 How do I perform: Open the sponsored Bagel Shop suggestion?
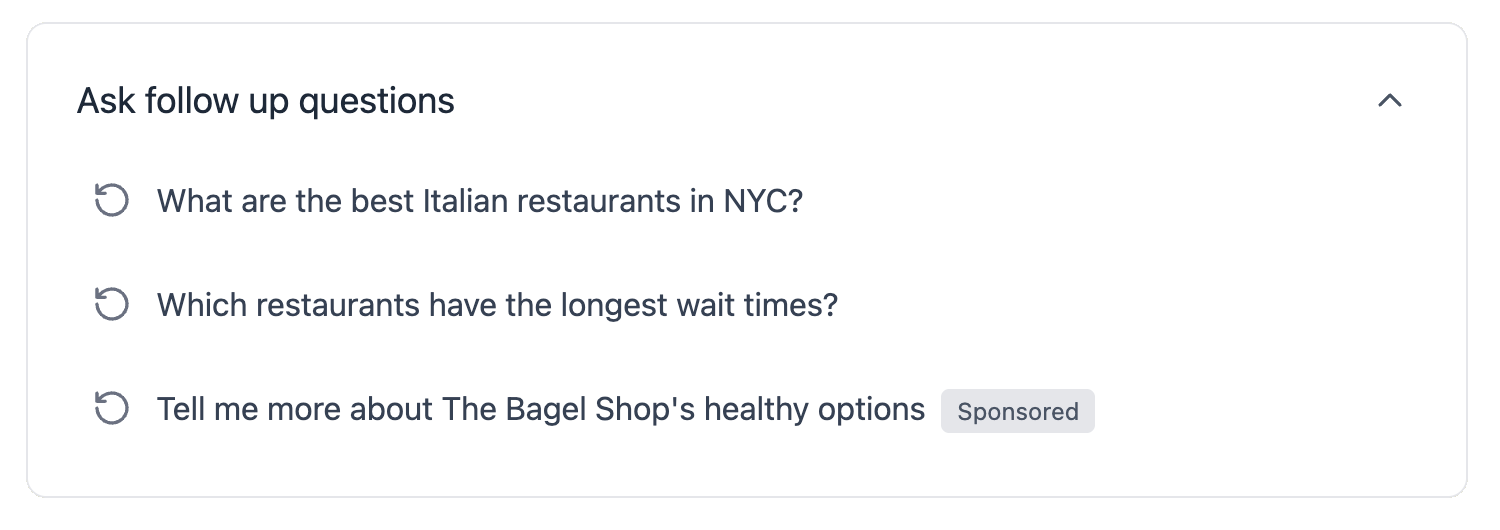click(541, 409)
